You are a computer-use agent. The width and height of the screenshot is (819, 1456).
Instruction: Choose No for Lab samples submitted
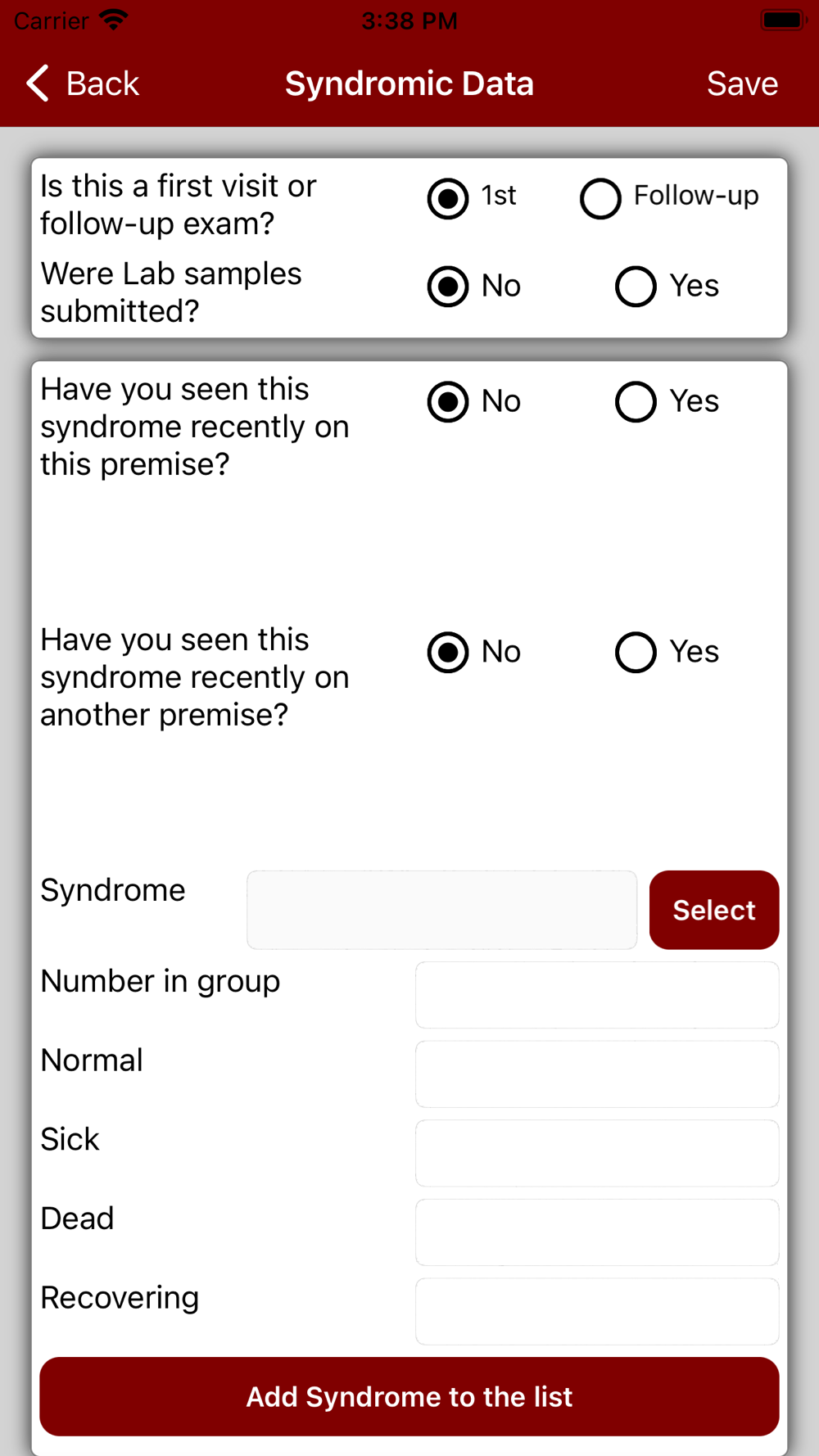tap(448, 287)
